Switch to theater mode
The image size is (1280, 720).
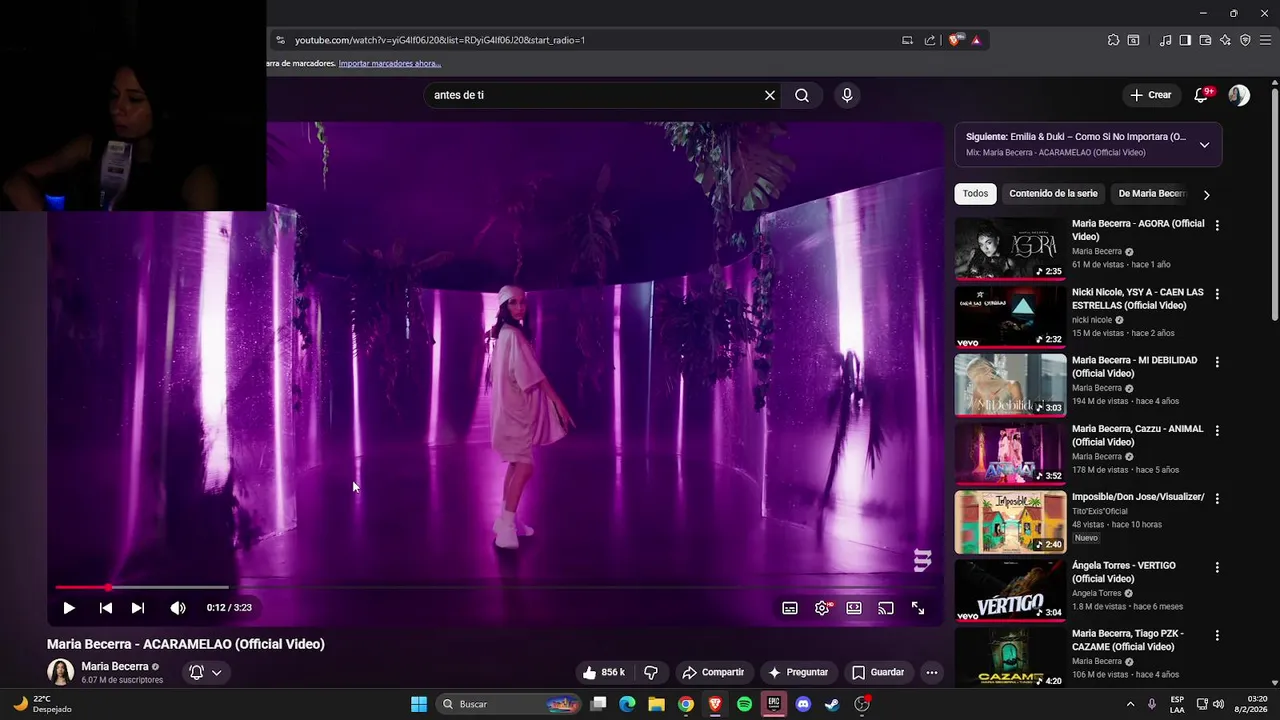854,608
